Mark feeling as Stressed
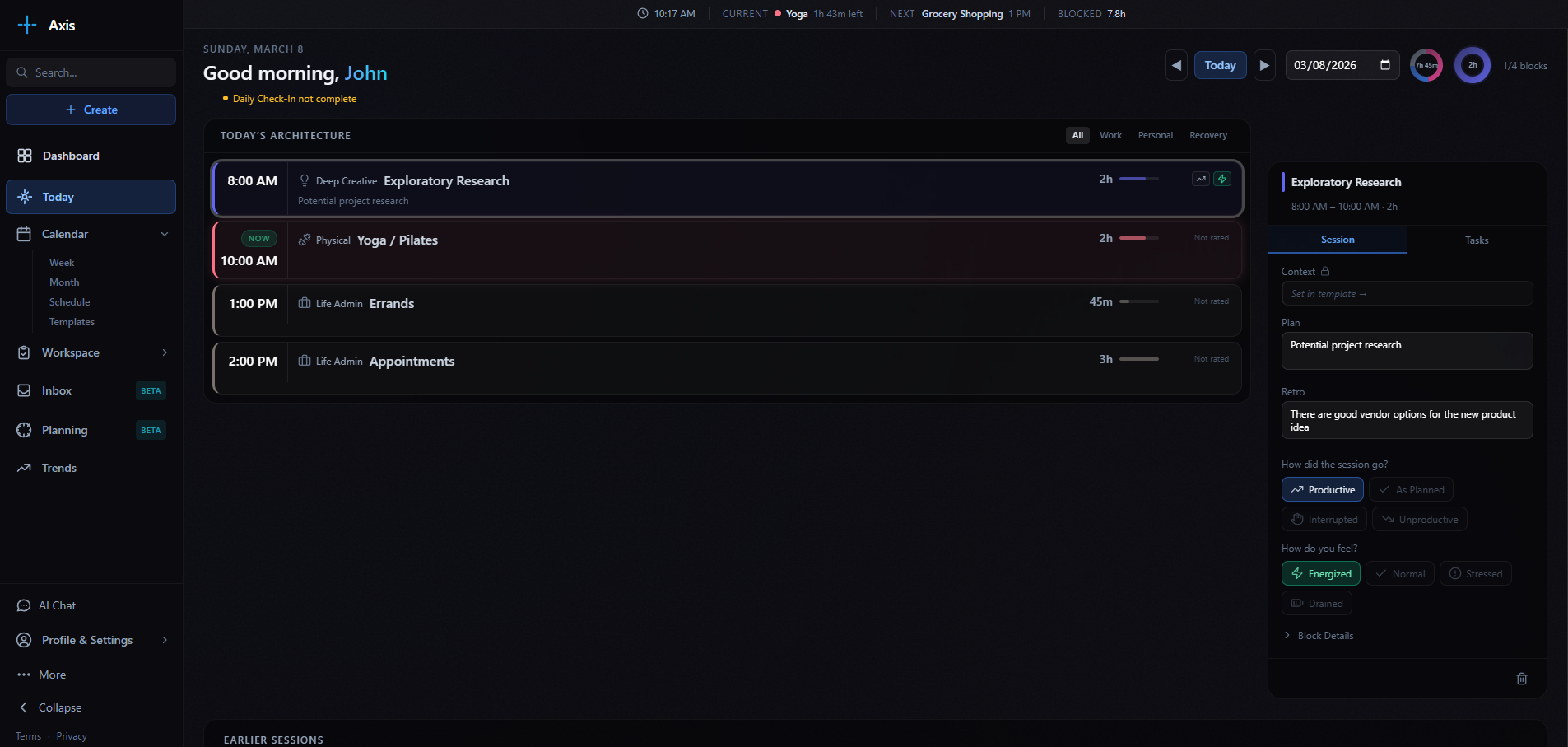Viewport: 1568px width, 747px height. coord(1475,574)
